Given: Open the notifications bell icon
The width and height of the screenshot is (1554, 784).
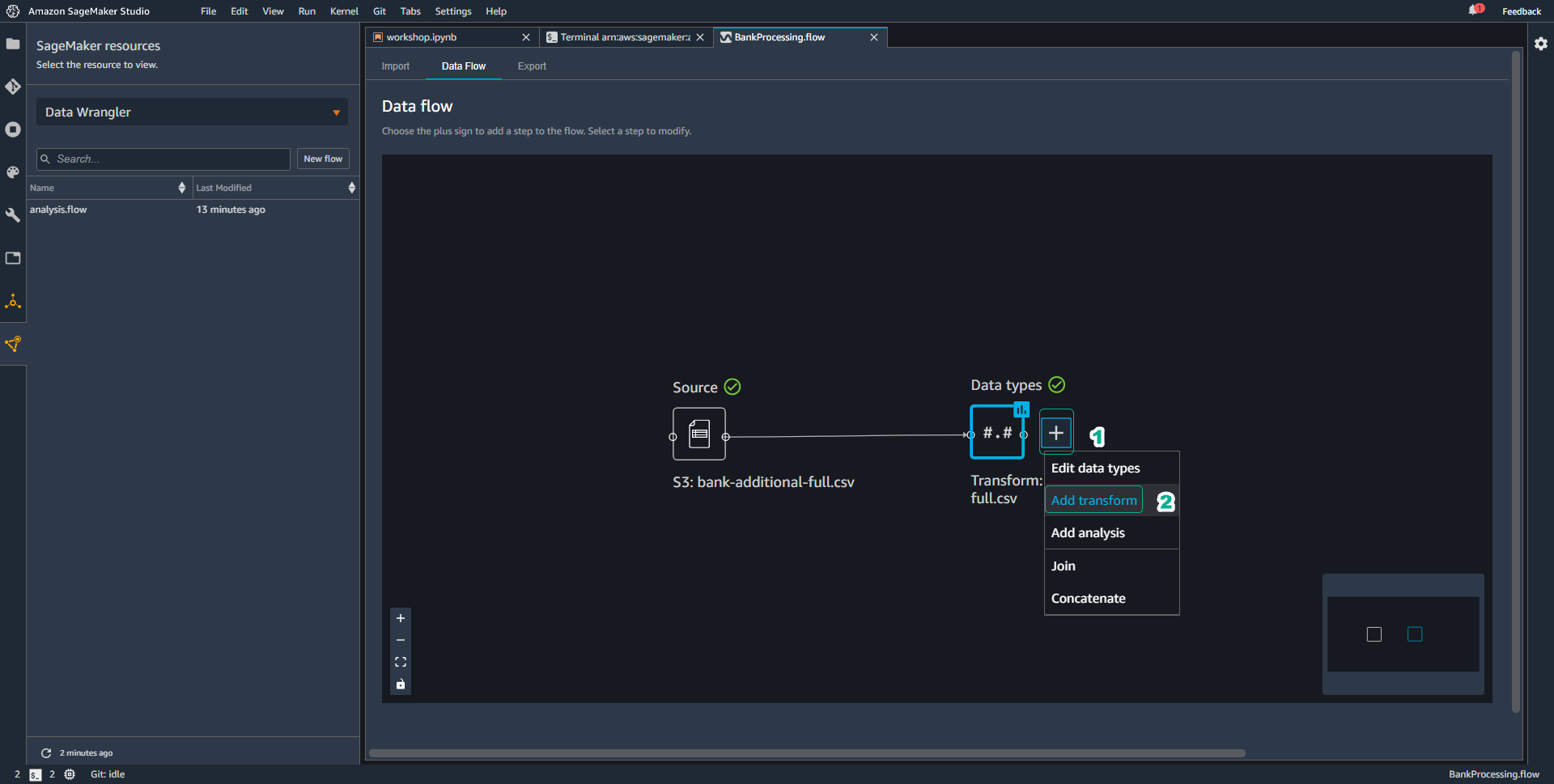Looking at the screenshot, I should click(1475, 11).
